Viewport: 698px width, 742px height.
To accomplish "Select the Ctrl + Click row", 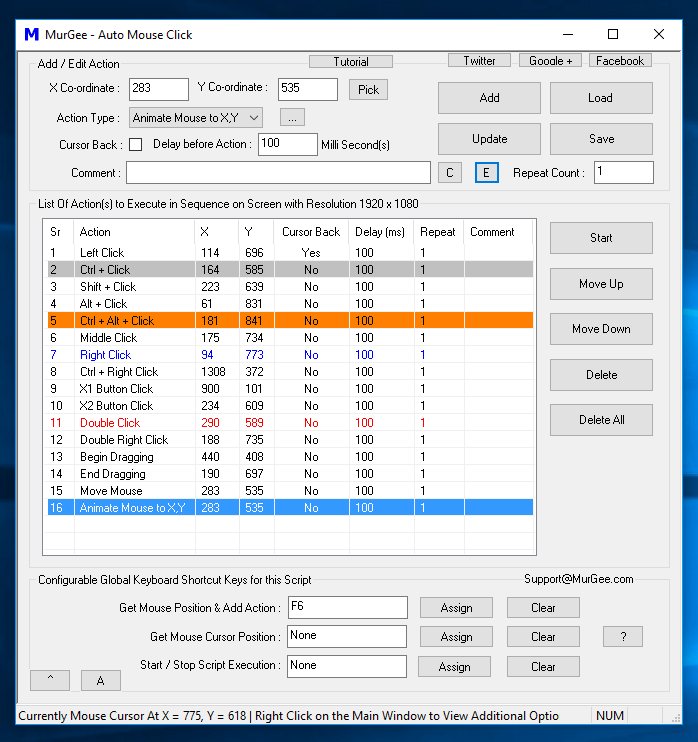I will [x=290, y=270].
